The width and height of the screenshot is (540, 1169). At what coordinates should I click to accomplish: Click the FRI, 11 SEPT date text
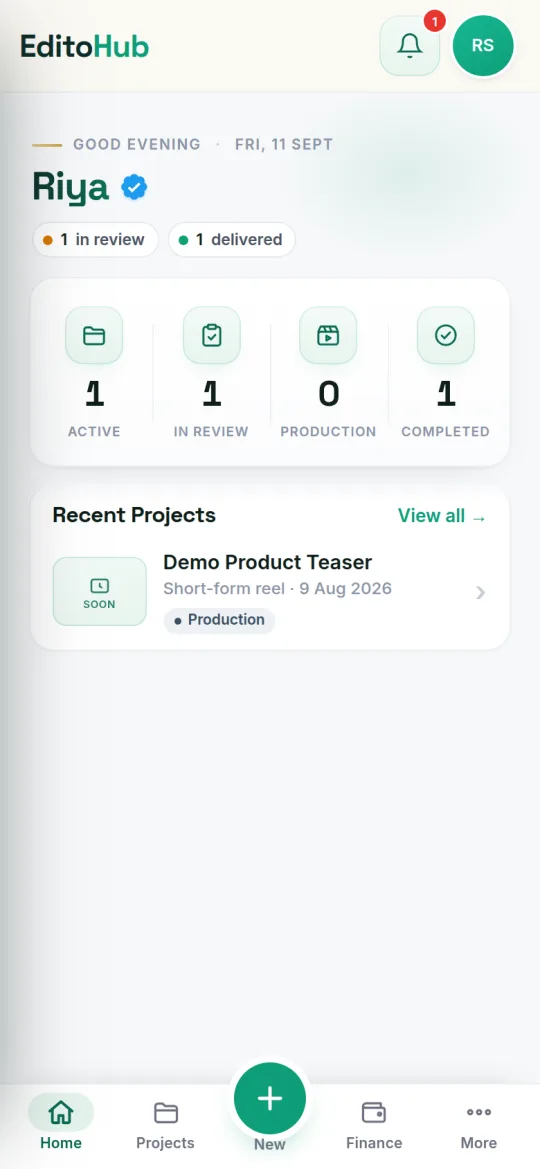[284, 144]
